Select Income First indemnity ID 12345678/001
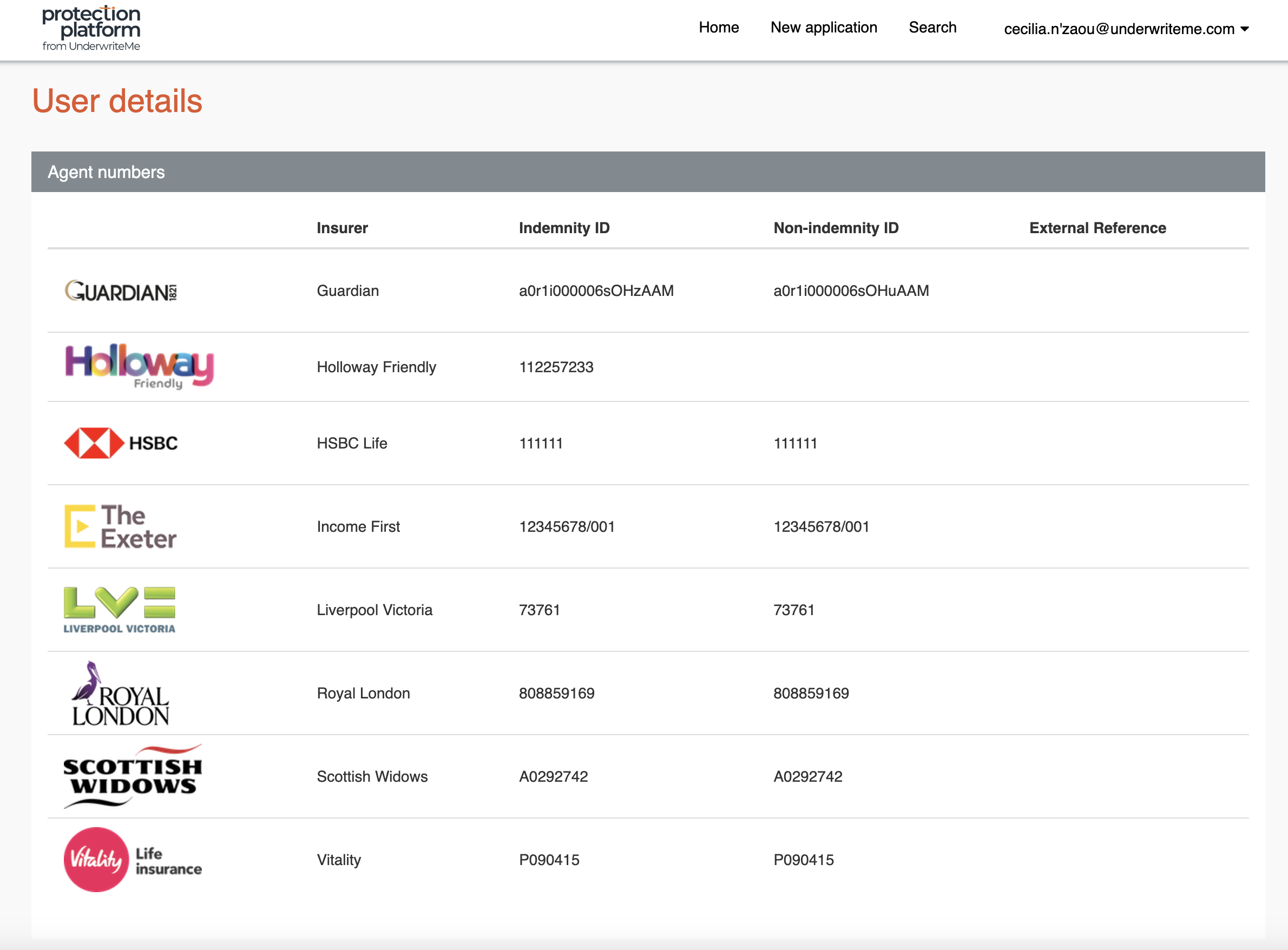Image resolution: width=1288 pixels, height=950 pixels. [x=567, y=526]
